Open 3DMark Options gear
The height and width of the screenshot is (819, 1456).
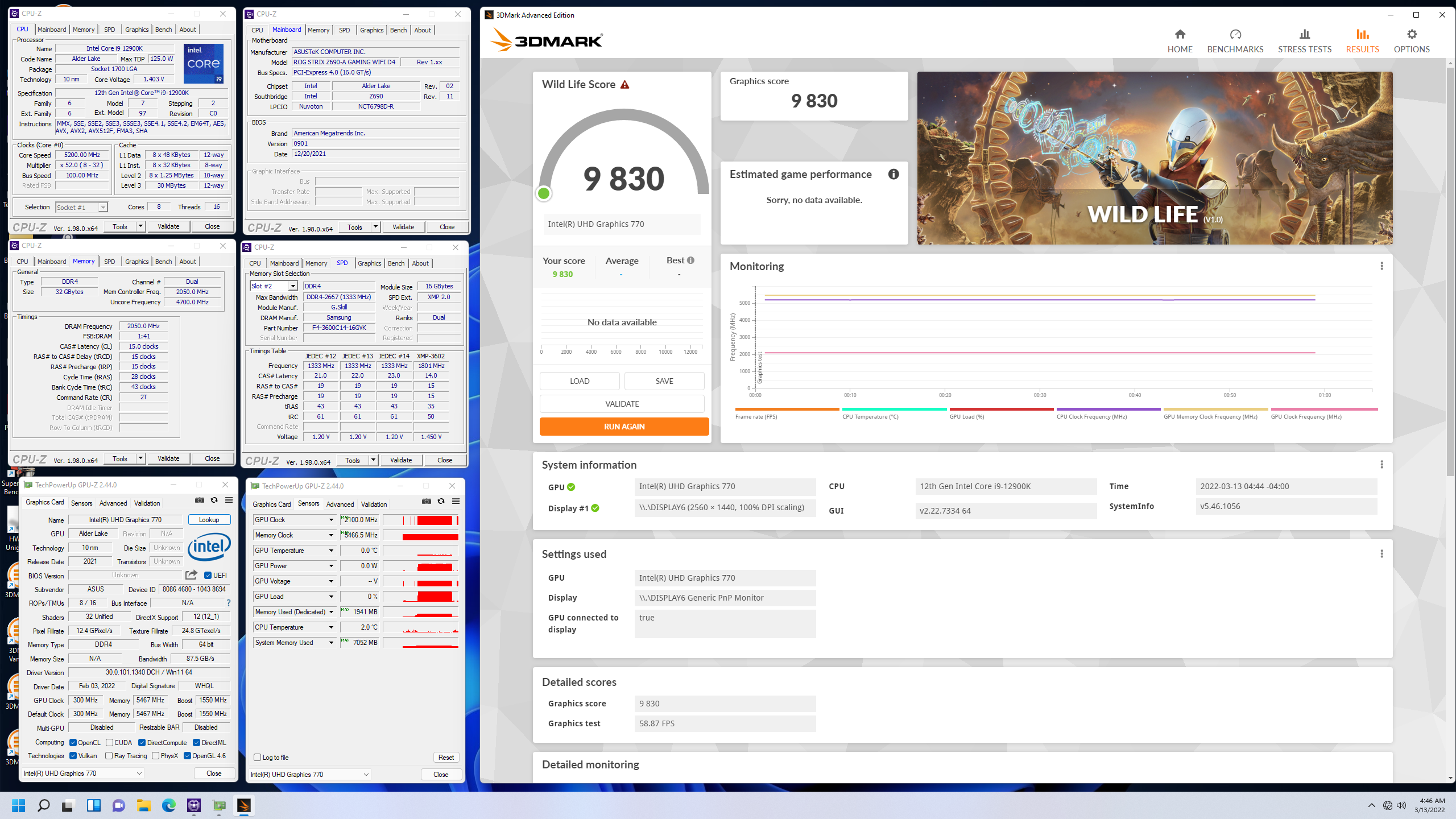pyautogui.click(x=1412, y=41)
